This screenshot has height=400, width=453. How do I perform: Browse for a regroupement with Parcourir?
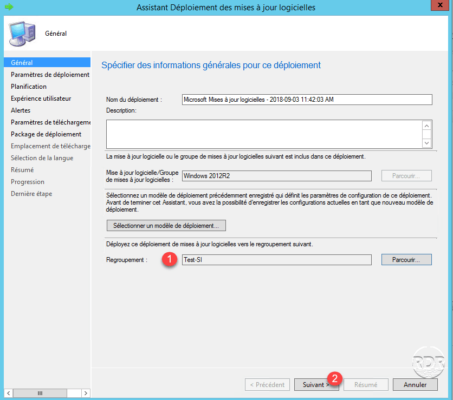[x=406, y=260]
